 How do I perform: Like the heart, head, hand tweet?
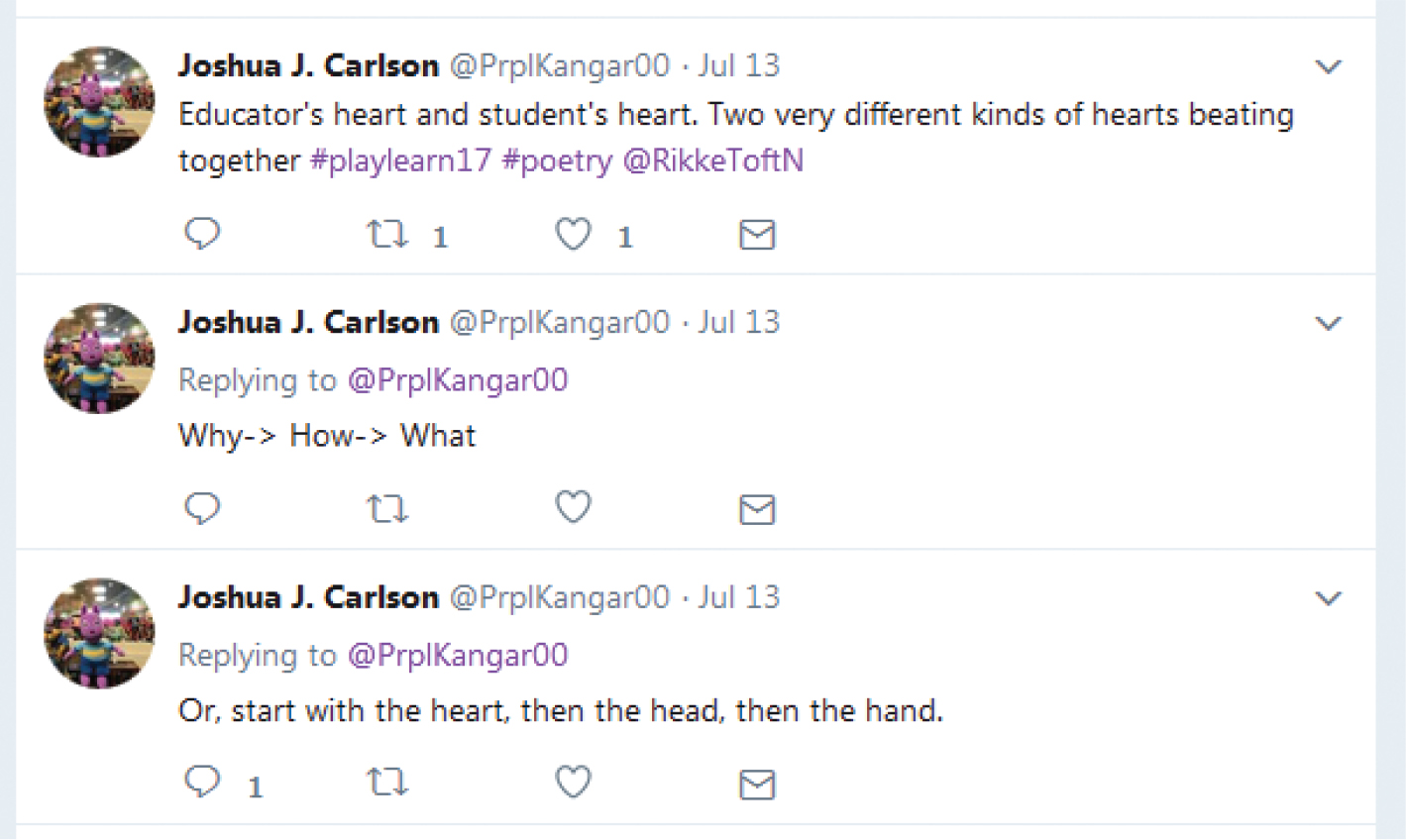573,783
